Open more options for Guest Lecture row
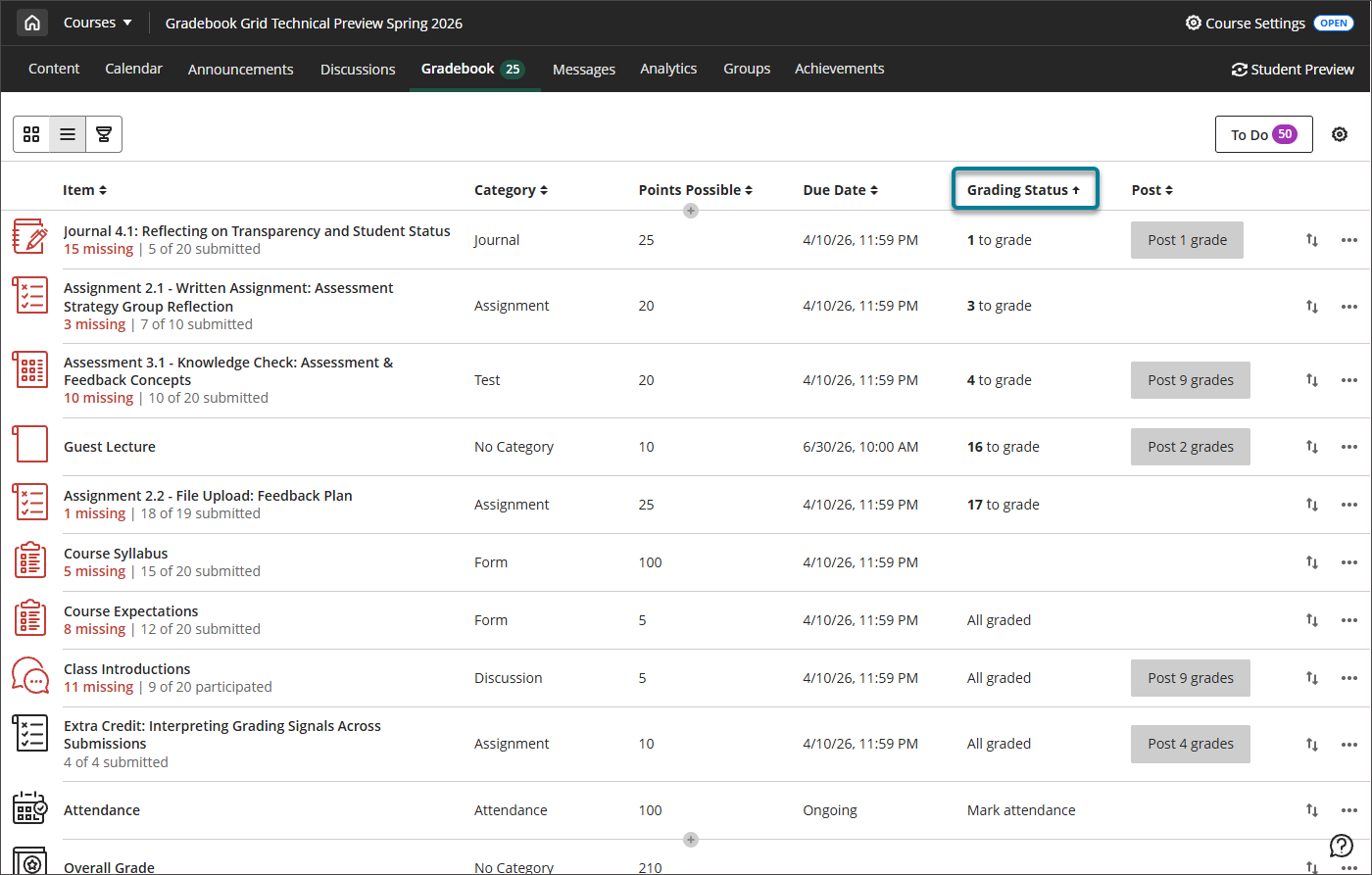The width and height of the screenshot is (1372, 875). click(1349, 447)
